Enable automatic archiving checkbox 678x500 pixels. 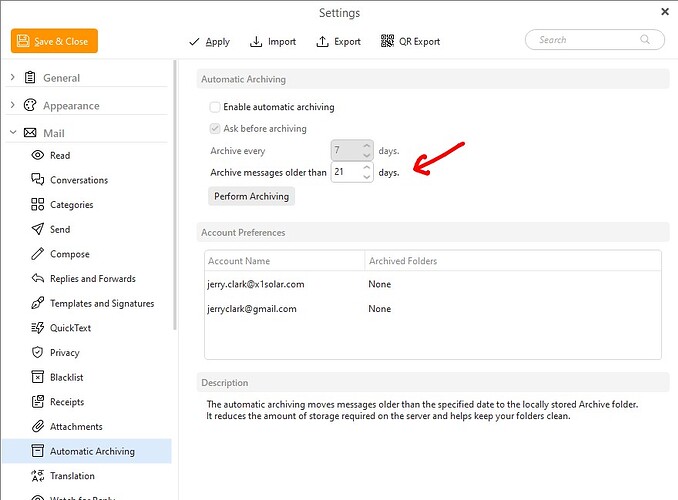pos(215,107)
